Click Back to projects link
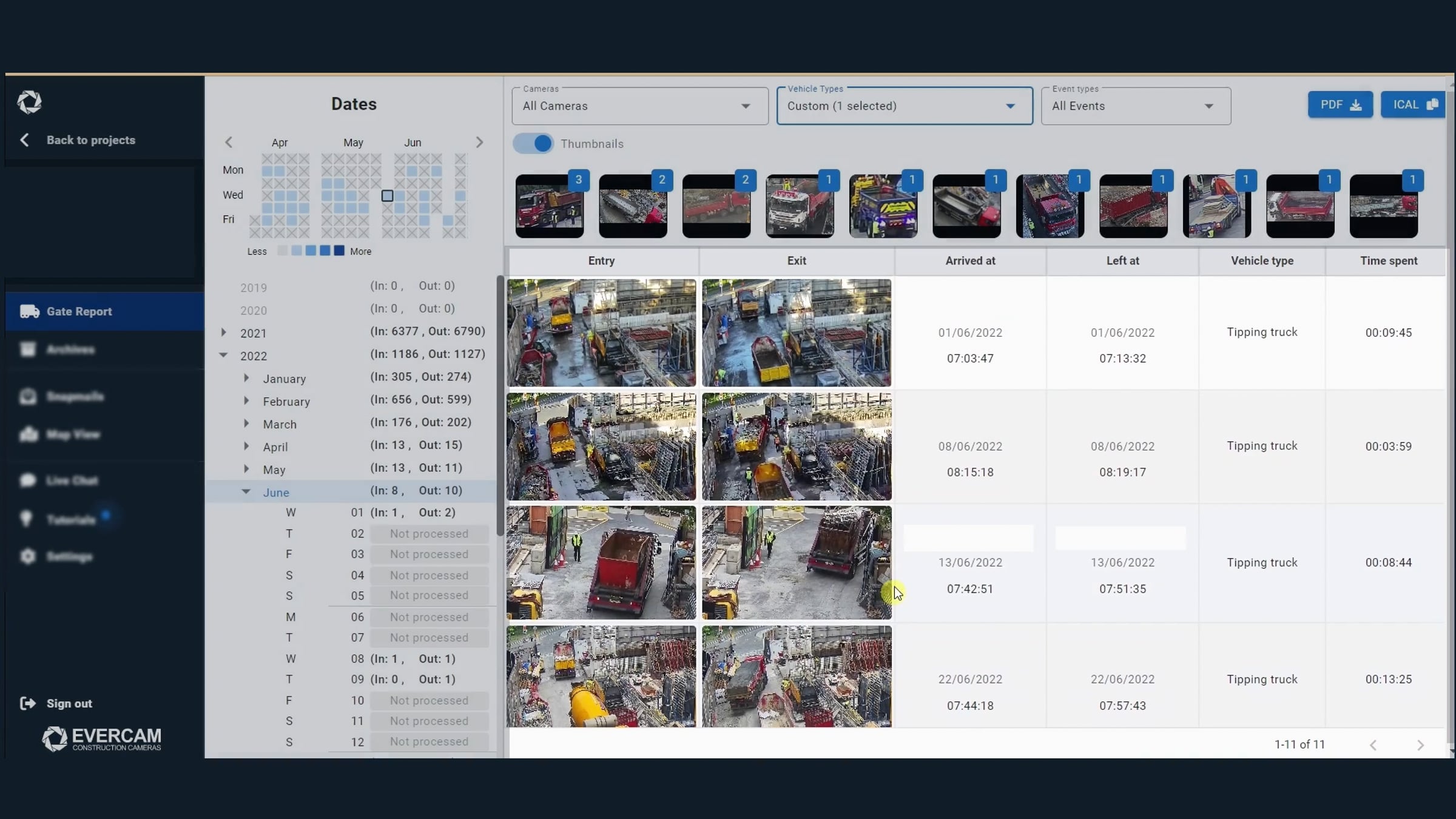This screenshot has width=1456, height=819. (91, 140)
